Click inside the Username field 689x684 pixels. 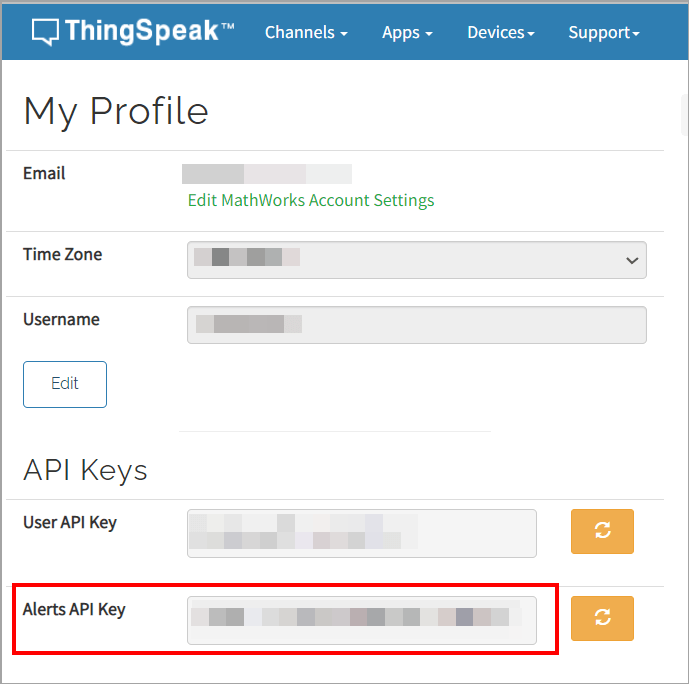pyautogui.click(x=416, y=325)
